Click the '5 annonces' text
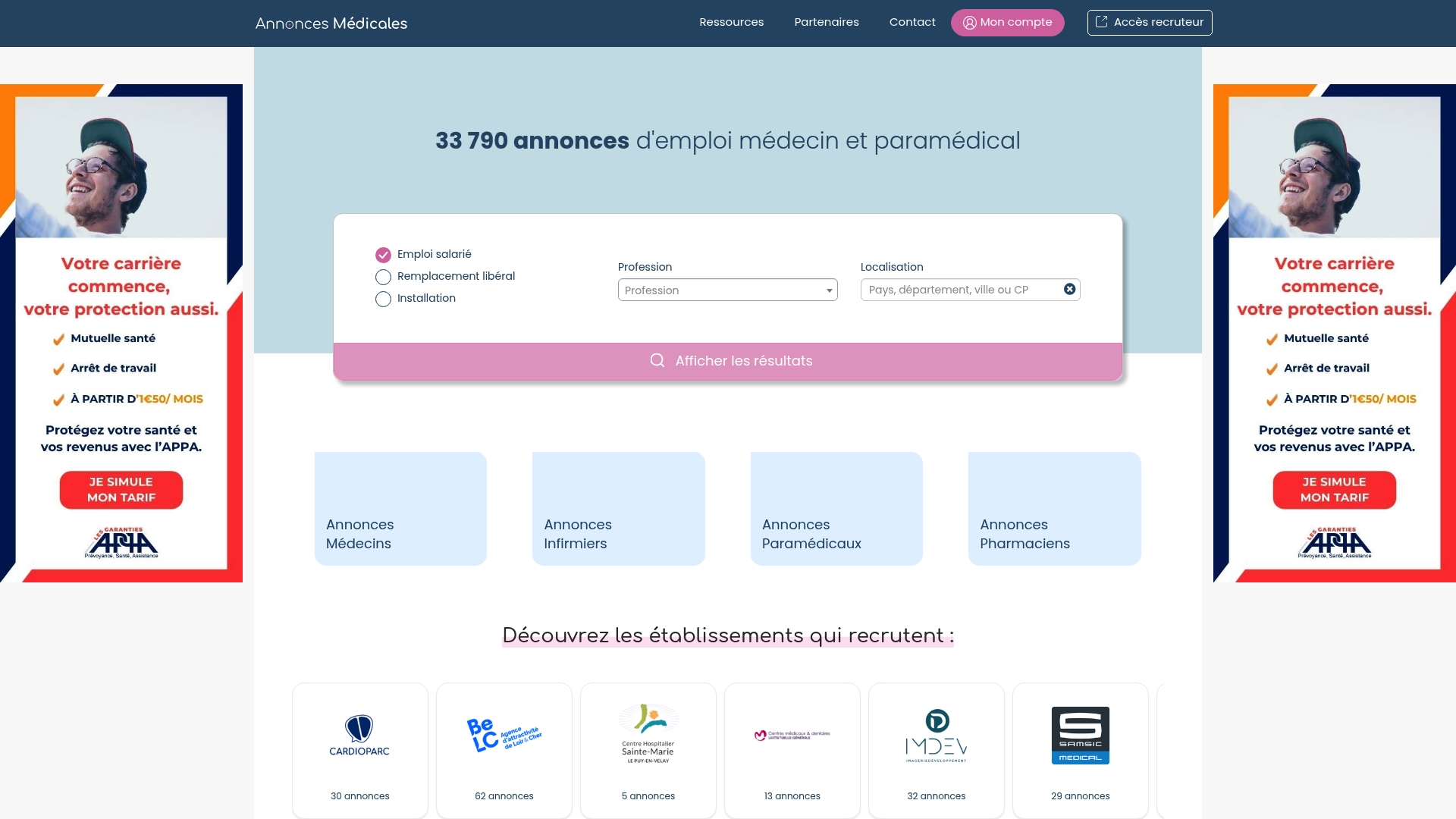 point(648,796)
